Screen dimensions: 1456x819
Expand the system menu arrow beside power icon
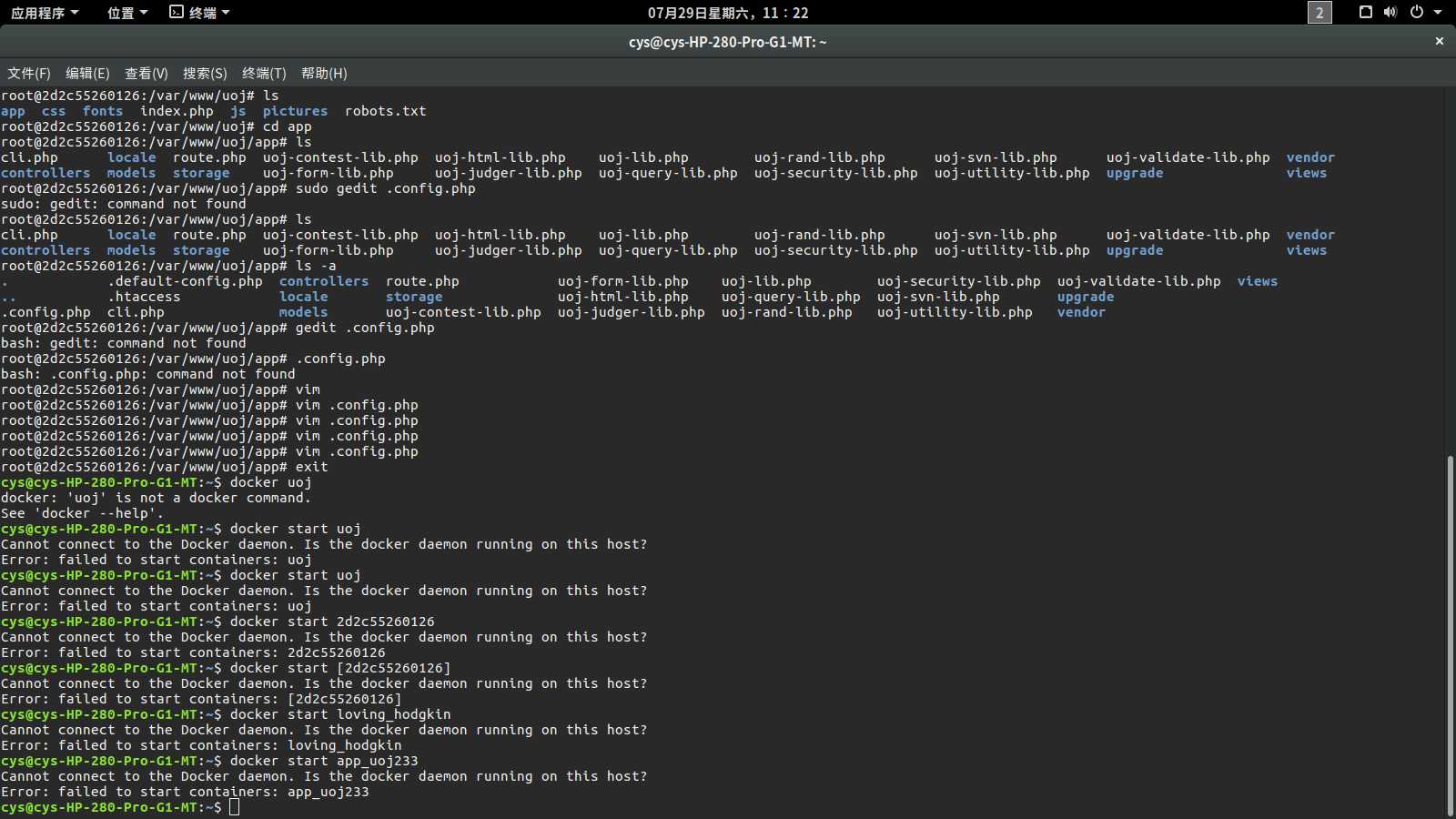click(1438, 13)
